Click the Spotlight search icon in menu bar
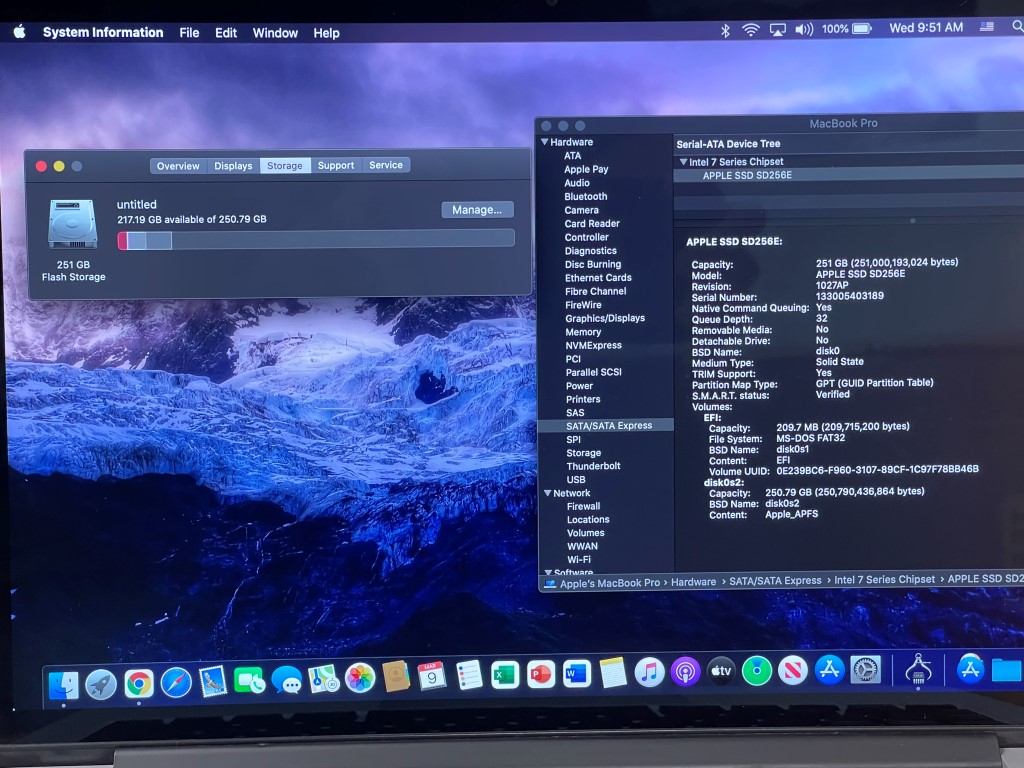Screen dimensions: 1024x768 [x=1015, y=28]
